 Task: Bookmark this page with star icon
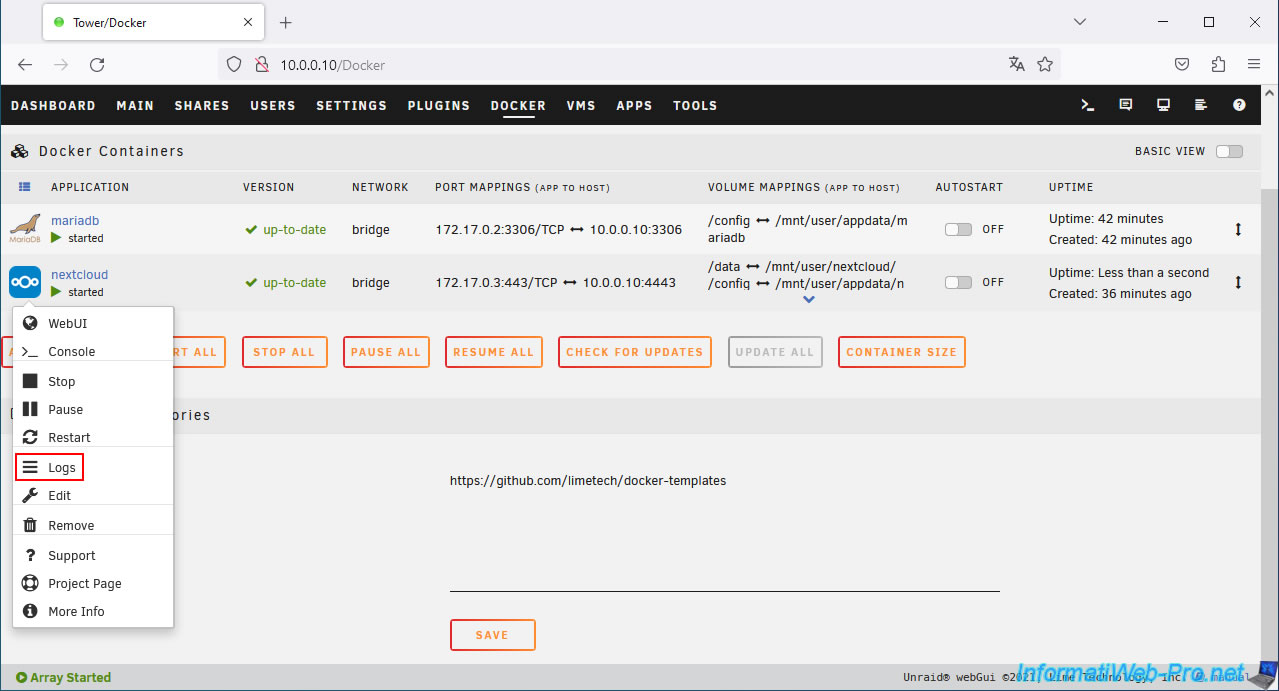click(x=1045, y=64)
